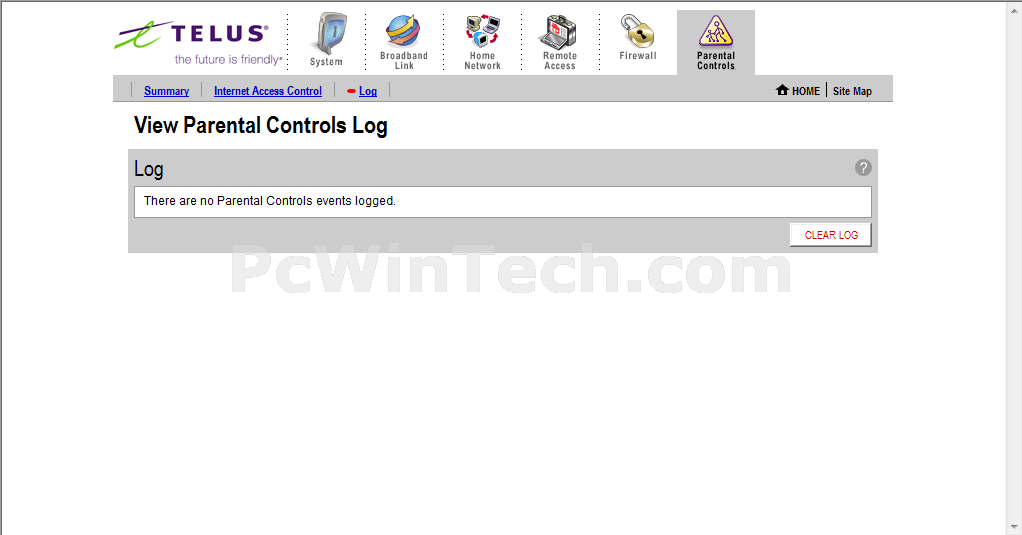Open Internet Access Control link

click(268, 91)
